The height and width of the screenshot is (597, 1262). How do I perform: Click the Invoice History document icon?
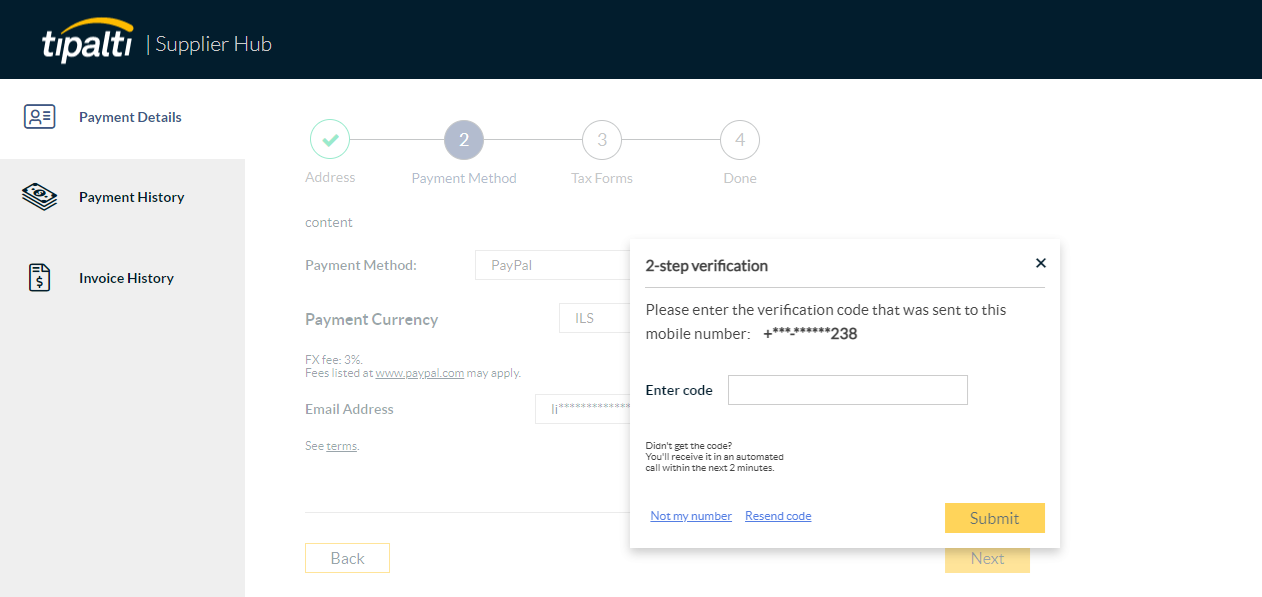(39, 278)
